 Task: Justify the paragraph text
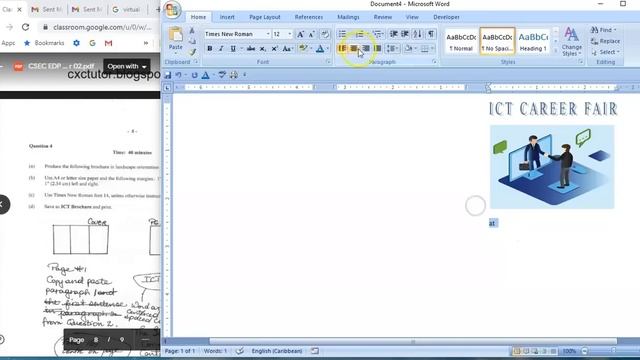point(378,49)
